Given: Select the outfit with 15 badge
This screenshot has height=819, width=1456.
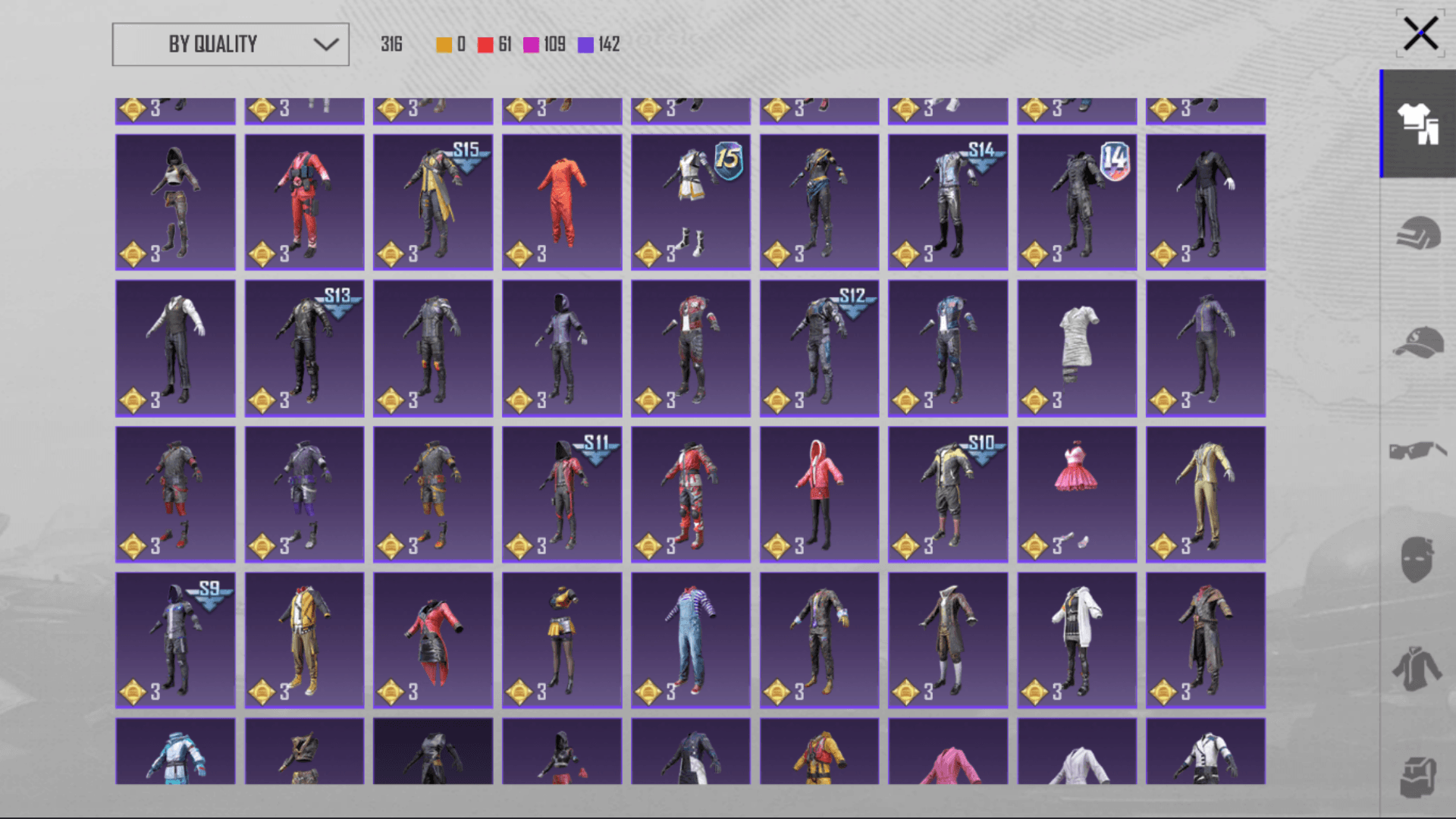Looking at the screenshot, I should [691, 202].
